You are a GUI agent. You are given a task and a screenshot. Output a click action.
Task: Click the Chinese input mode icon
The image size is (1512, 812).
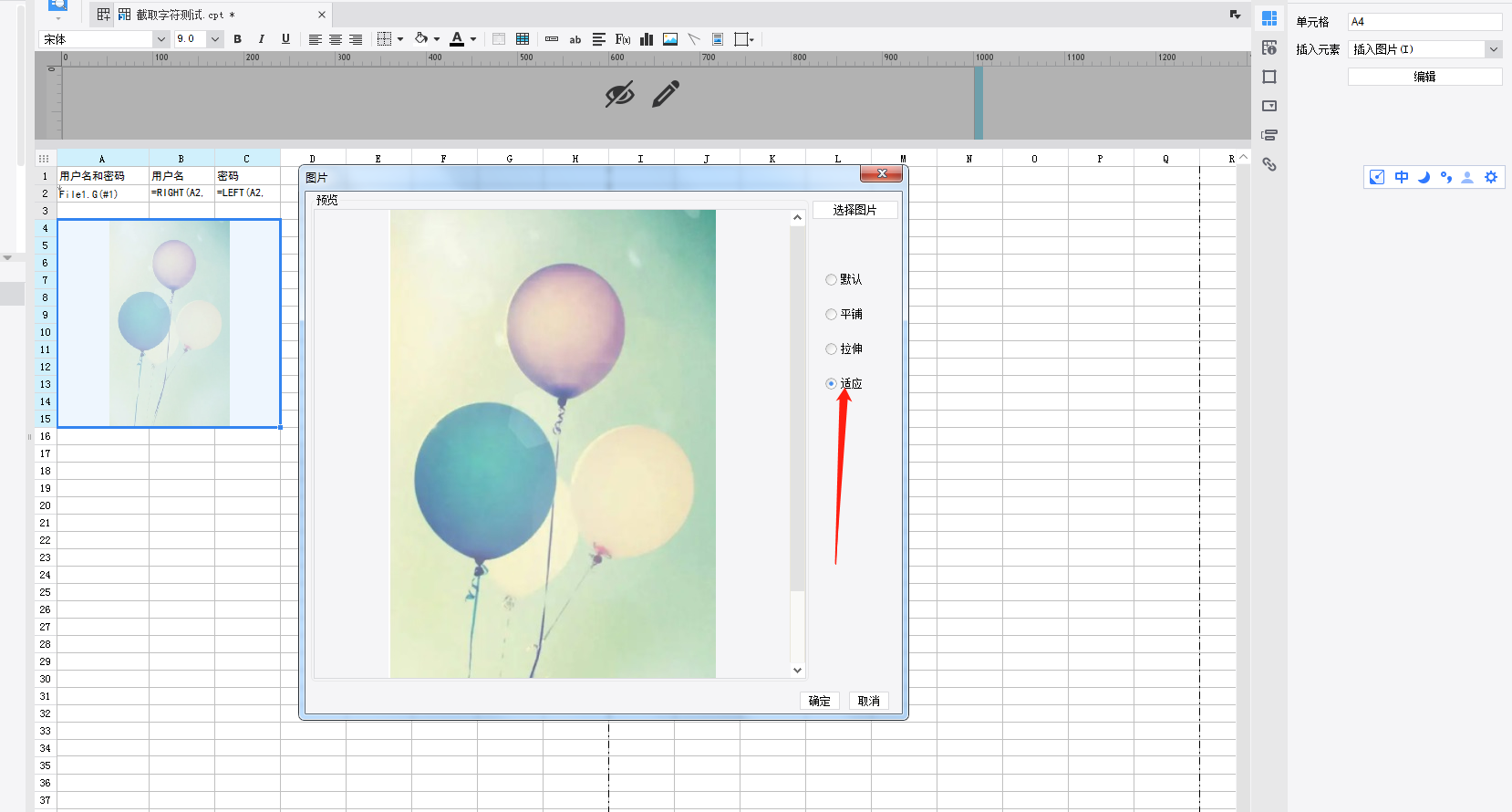point(1402,177)
